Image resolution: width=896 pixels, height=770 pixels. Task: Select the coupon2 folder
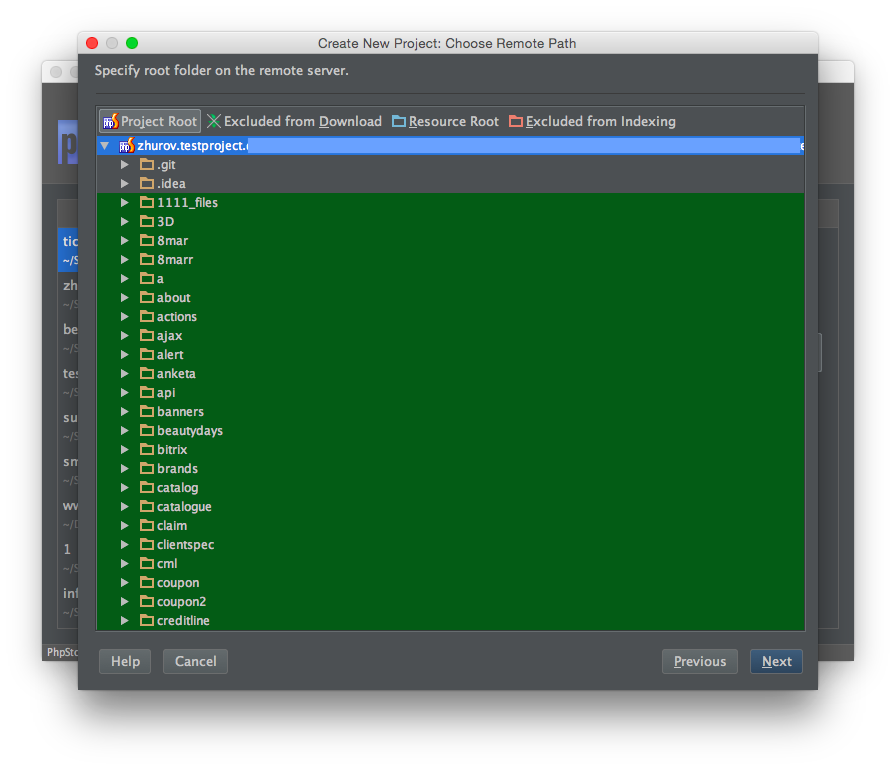pos(181,602)
